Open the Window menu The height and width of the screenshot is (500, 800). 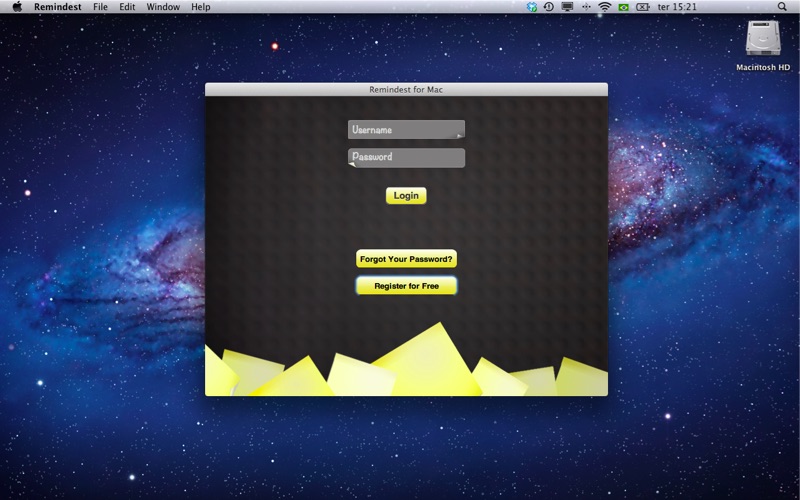[163, 7]
